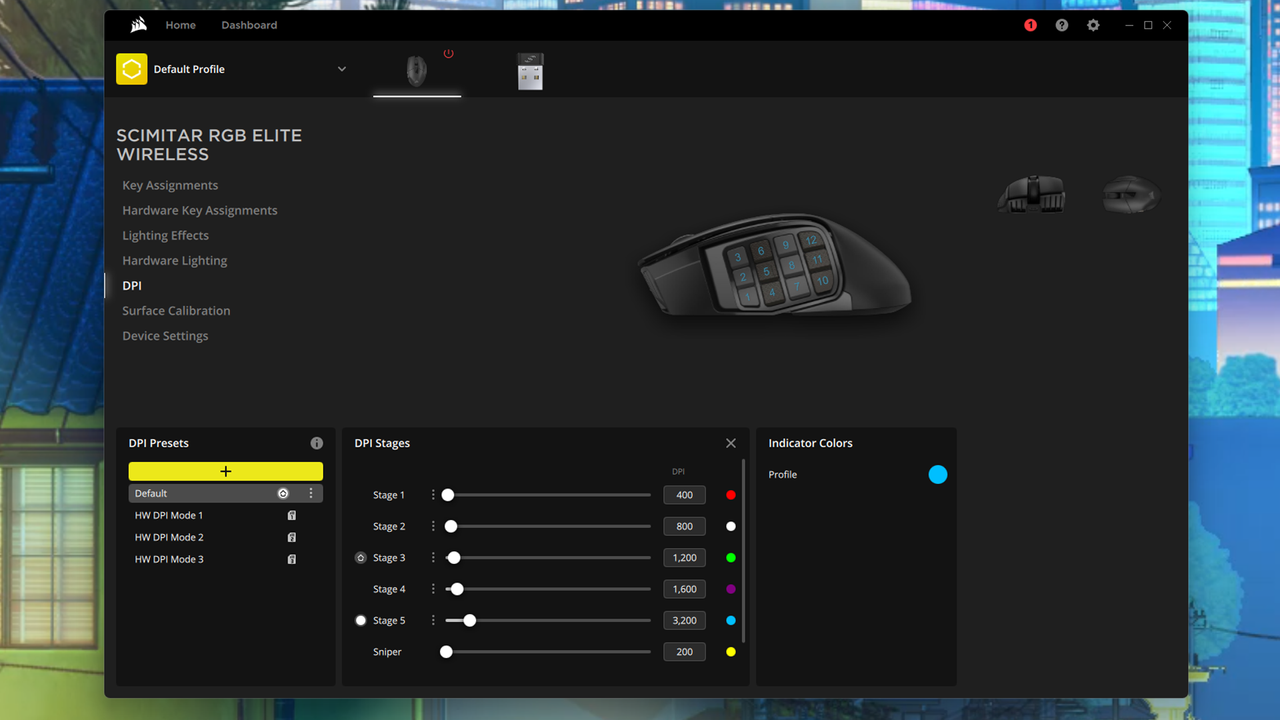The image size is (1280, 720).
Task: Click the Stage 5 DPI slider handle
Action: pos(469,620)
